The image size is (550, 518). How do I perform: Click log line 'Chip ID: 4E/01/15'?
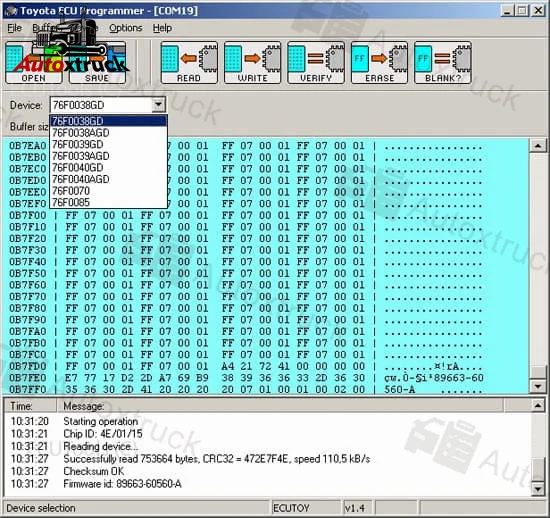point(103,434)
